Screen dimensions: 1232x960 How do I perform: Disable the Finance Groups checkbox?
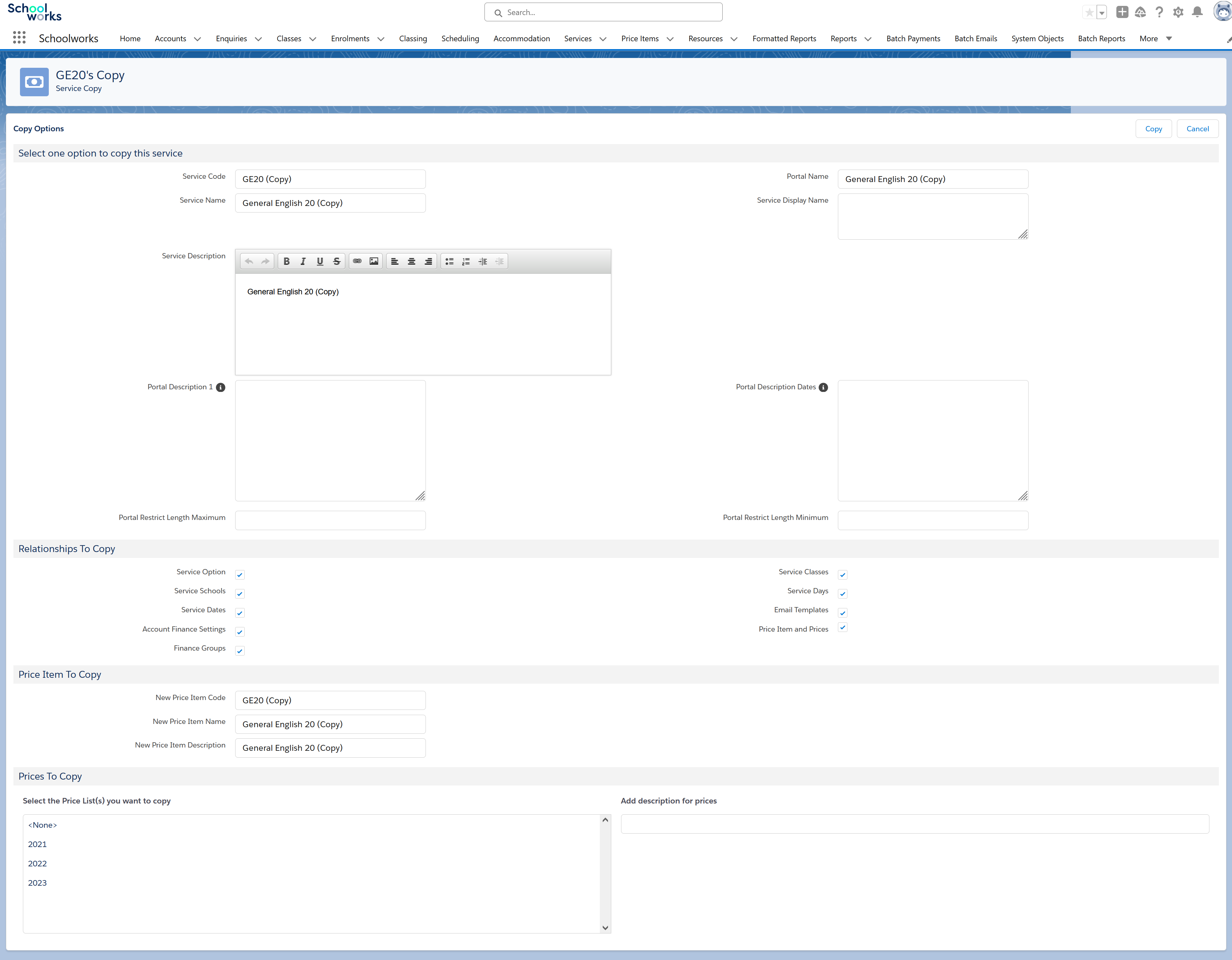[240, 651]
